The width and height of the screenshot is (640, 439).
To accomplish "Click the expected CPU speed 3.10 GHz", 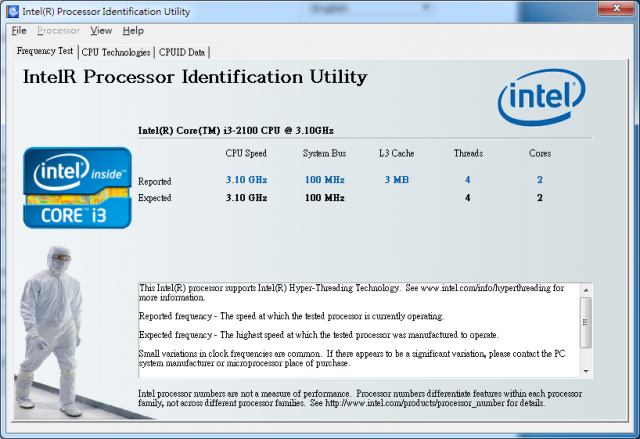I will coord(247,197).
